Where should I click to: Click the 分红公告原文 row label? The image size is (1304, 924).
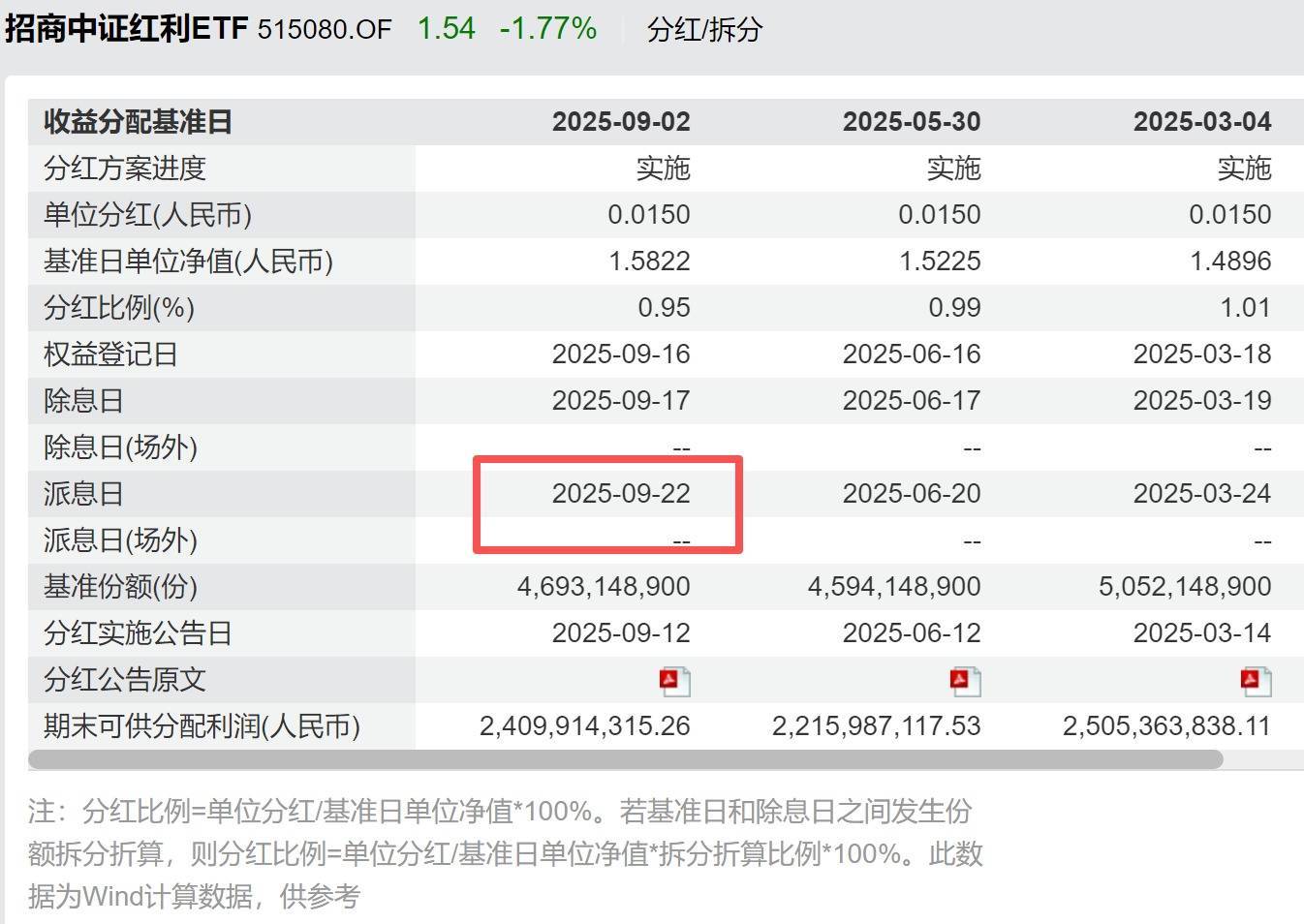[124, 680]
